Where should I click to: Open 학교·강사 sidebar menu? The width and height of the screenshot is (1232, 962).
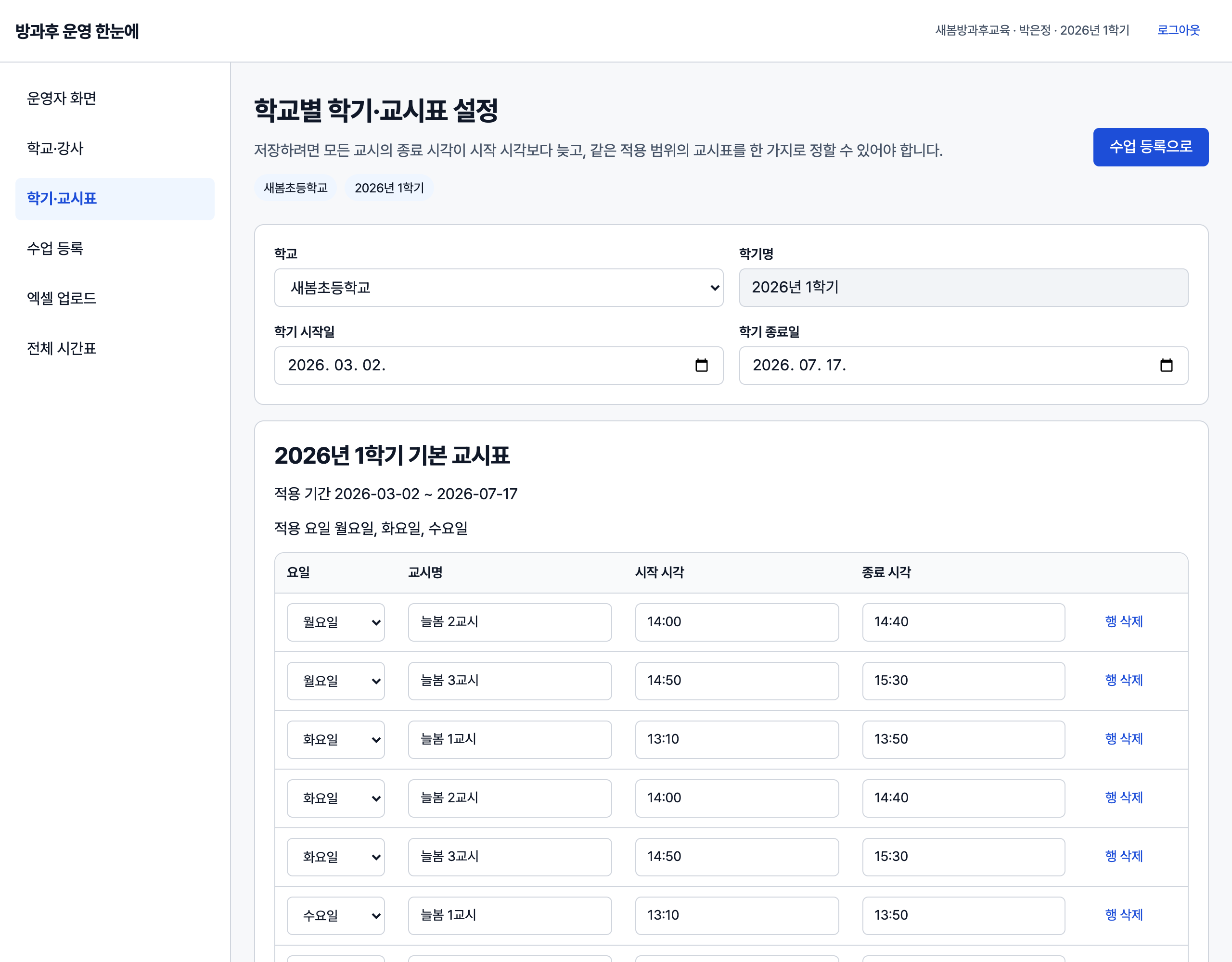(115, 148)
